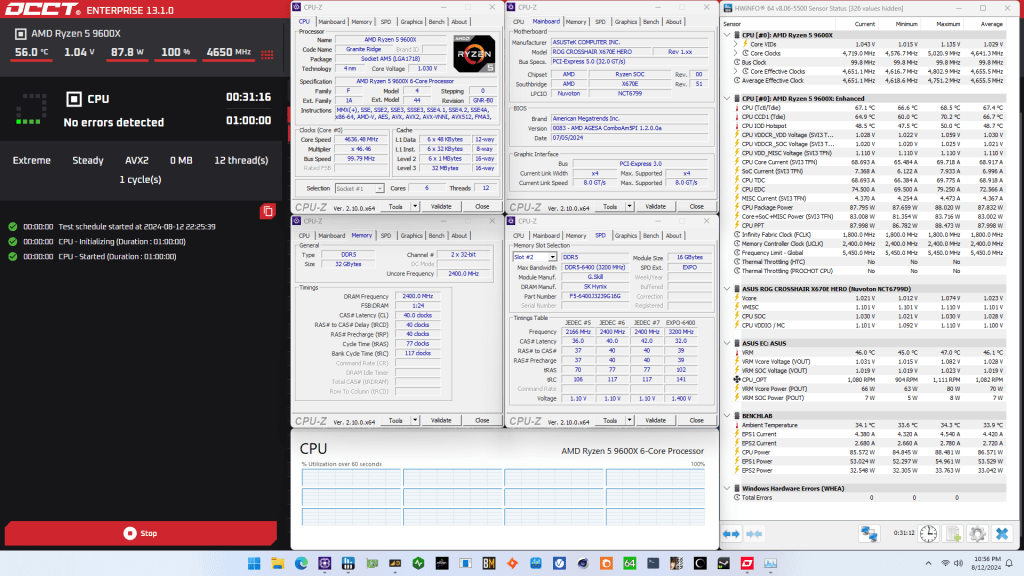Open green hexagon monitor taskbar icon
The image size is (1024, 576).
point(419,563)
